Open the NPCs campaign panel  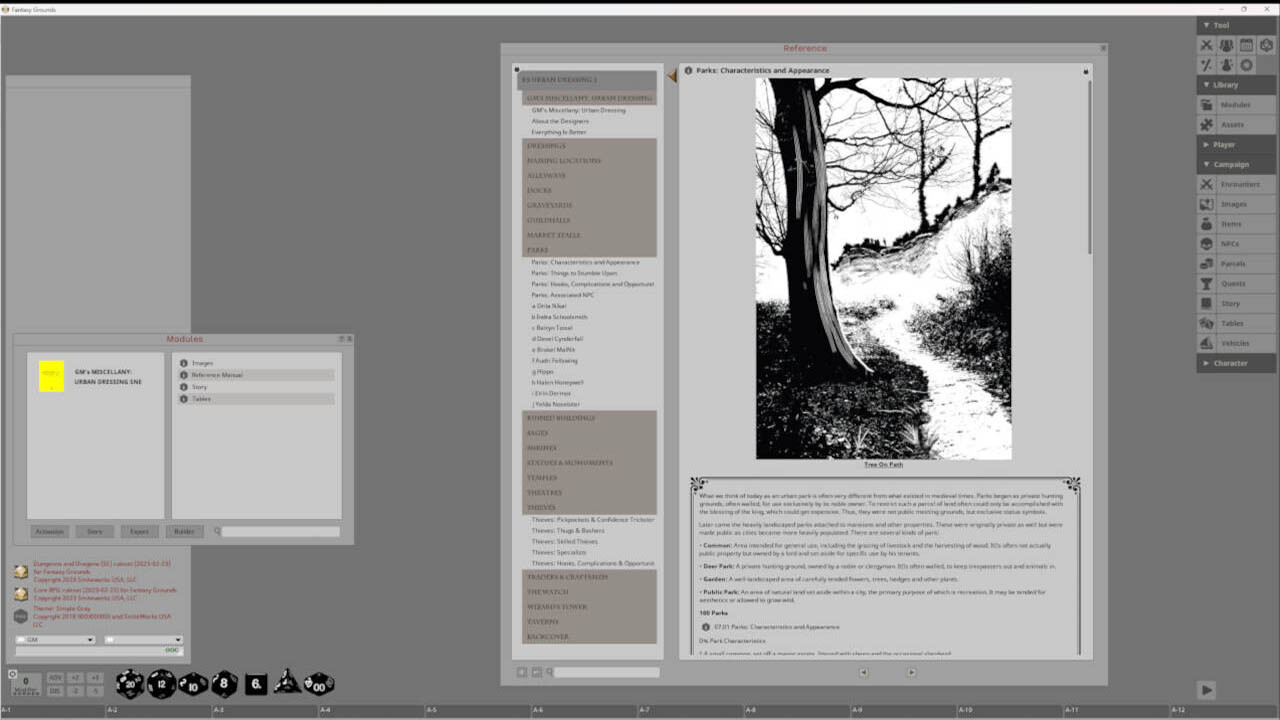point(1232,243)
